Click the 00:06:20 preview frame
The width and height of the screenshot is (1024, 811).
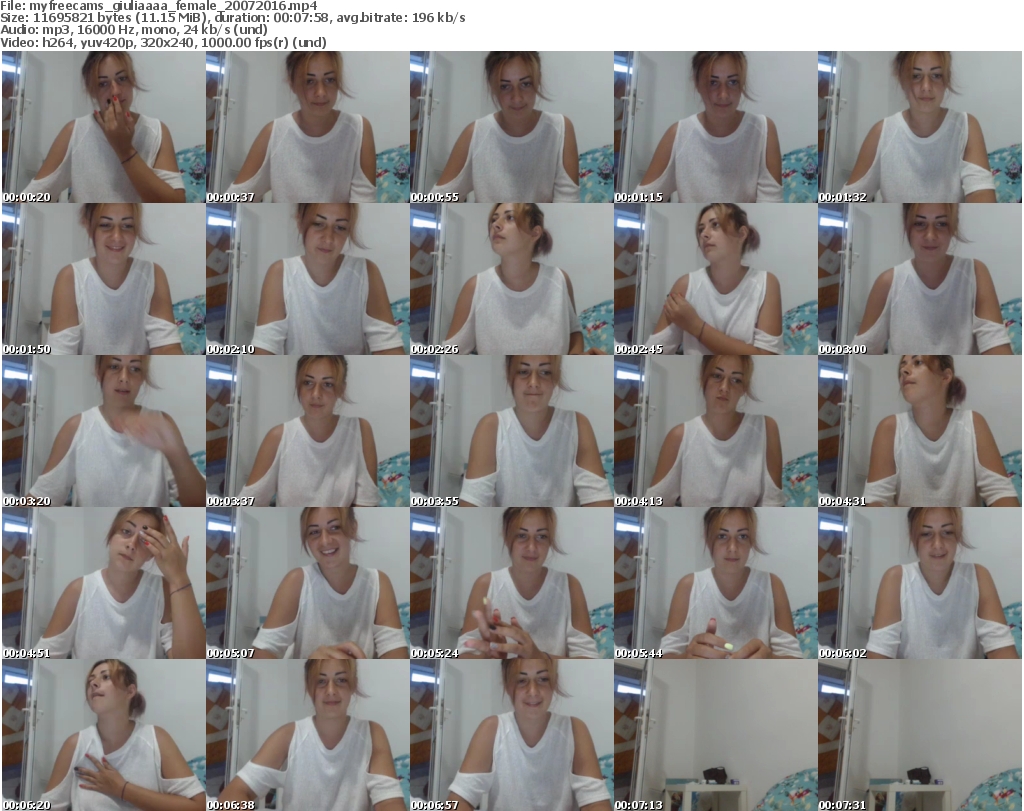pyautogui.click(x=104, y=735)
